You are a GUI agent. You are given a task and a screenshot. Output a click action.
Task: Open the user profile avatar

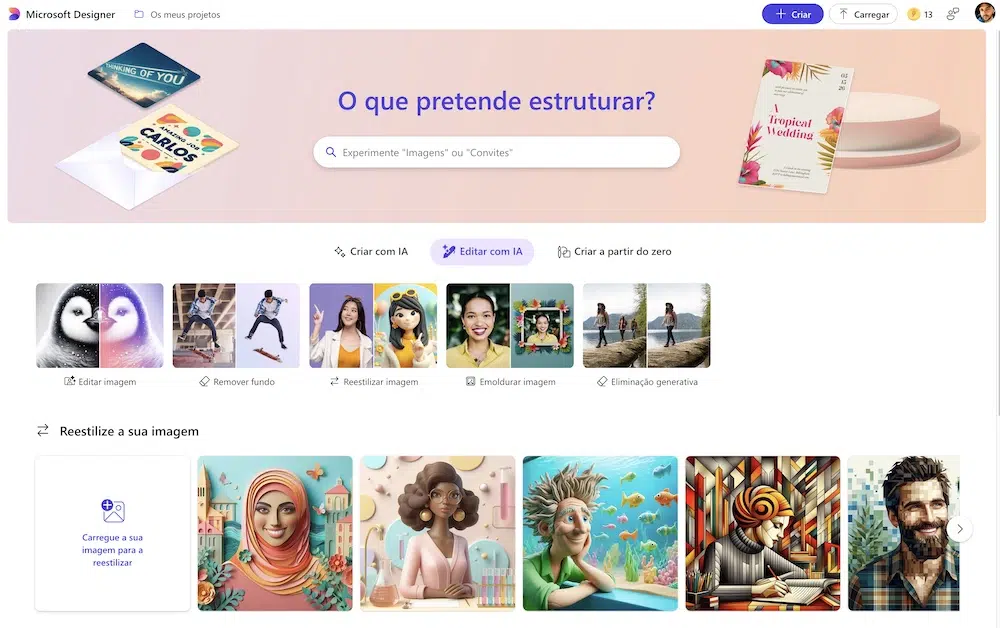coord(985,13)
